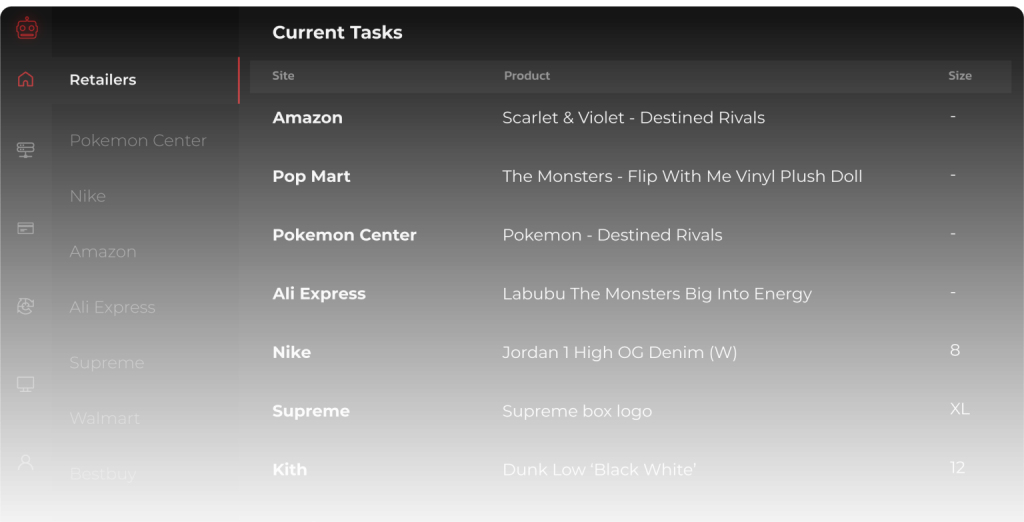The image size is (1024, 522).
Task: Open the payment card icon
Action: click(26, 228)
